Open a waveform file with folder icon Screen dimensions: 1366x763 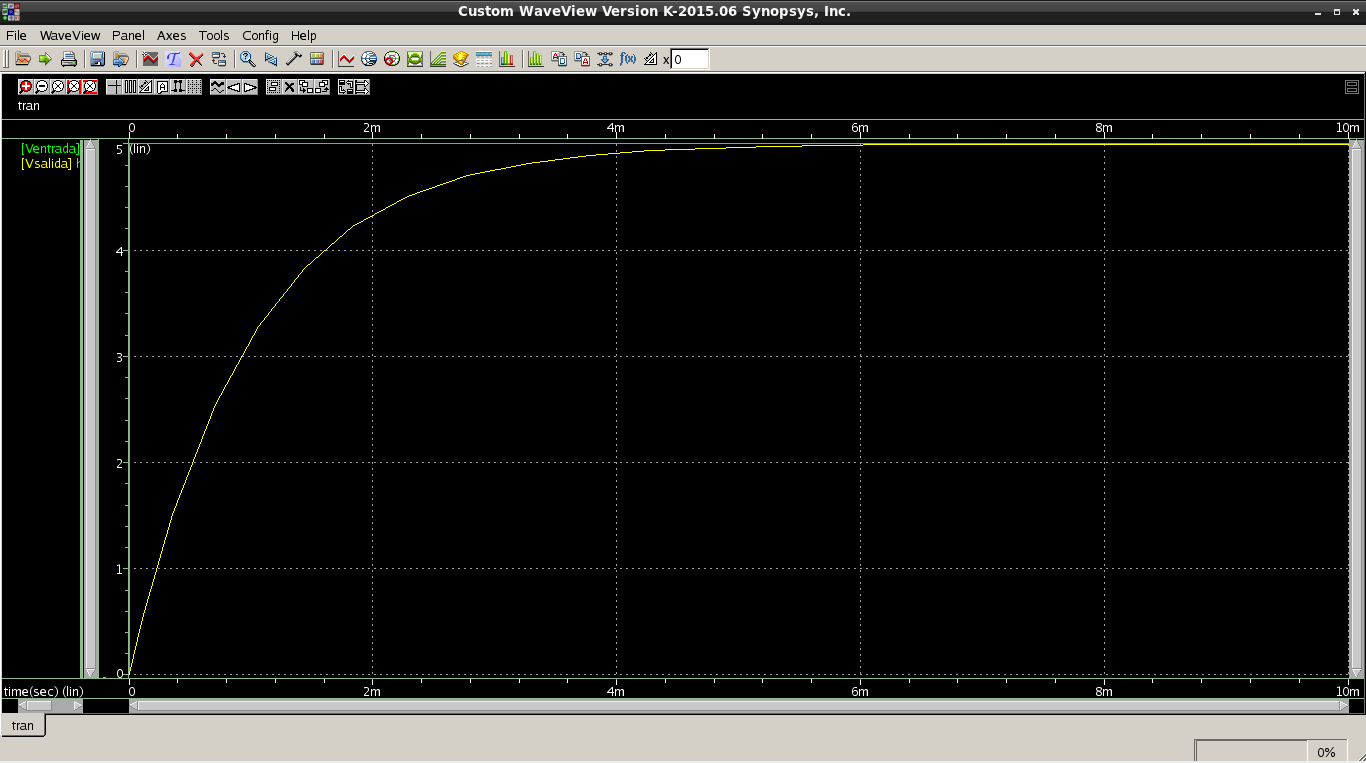(x=22, y=59)
